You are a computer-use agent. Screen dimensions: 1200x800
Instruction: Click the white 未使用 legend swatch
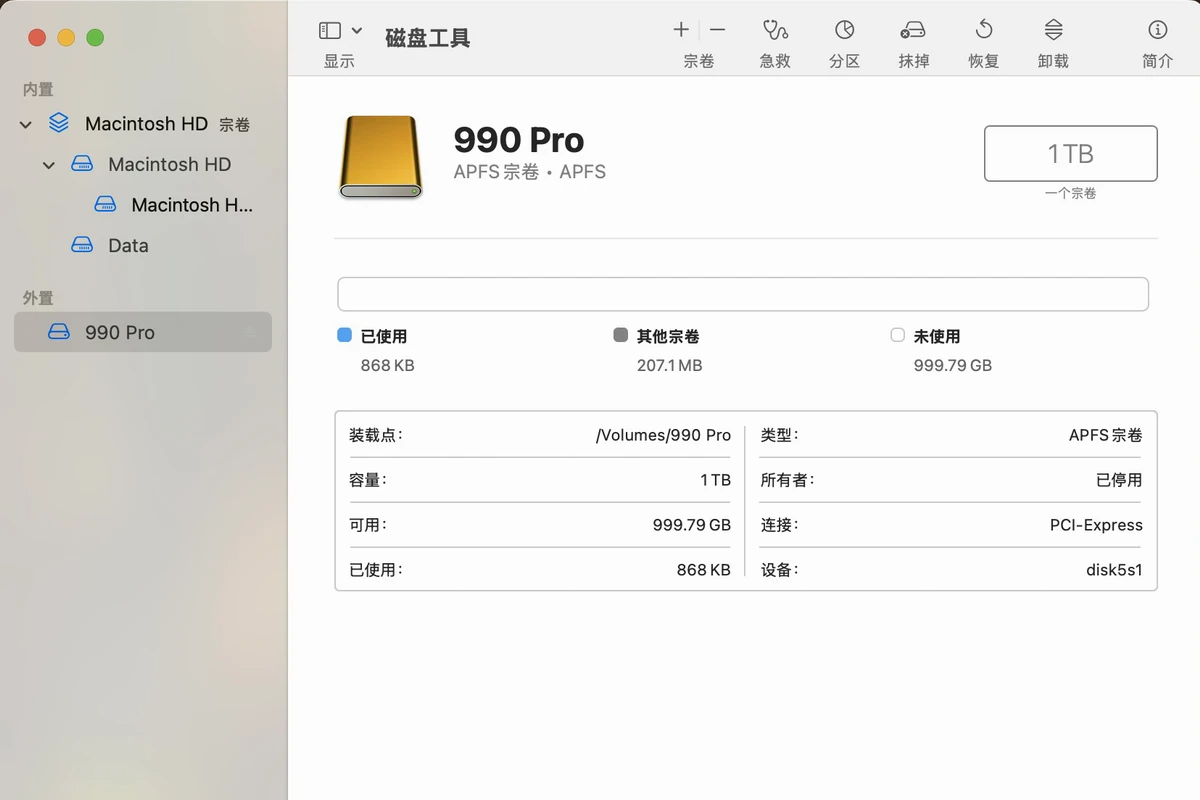pyautogui.click(x=897, y=336)
